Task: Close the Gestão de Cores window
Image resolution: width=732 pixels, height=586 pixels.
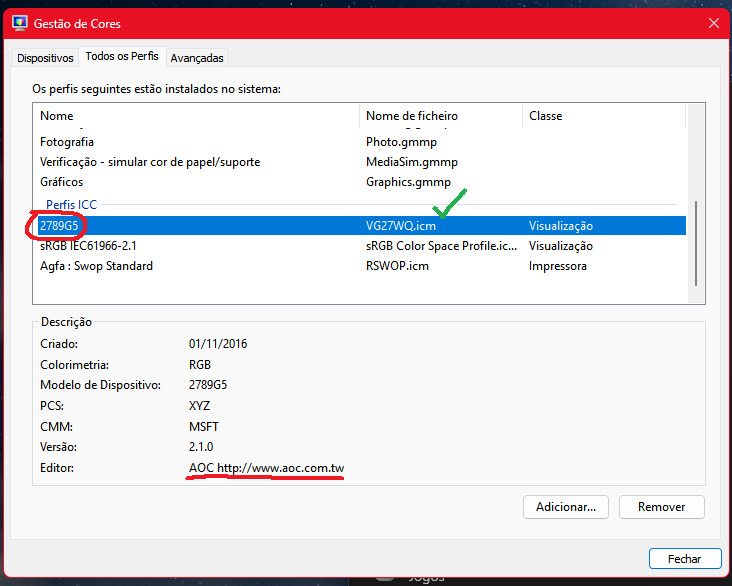Action: (x=713, y=23)
